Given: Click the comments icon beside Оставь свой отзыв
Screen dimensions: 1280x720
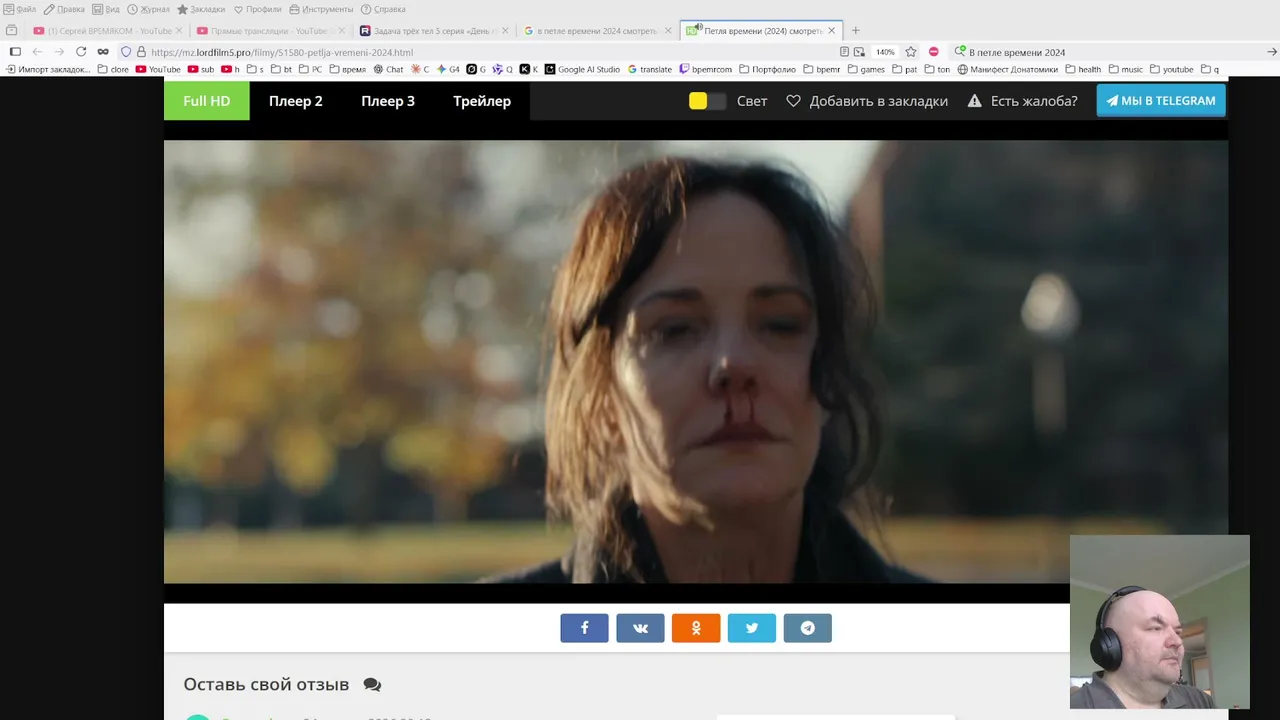Looking at the screenshot, I should click(x=372, y=685).
